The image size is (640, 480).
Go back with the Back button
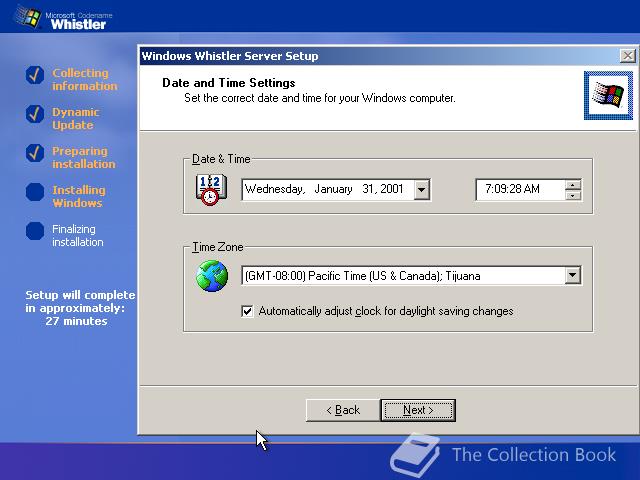pyautogui.click(x=343, y=410)
